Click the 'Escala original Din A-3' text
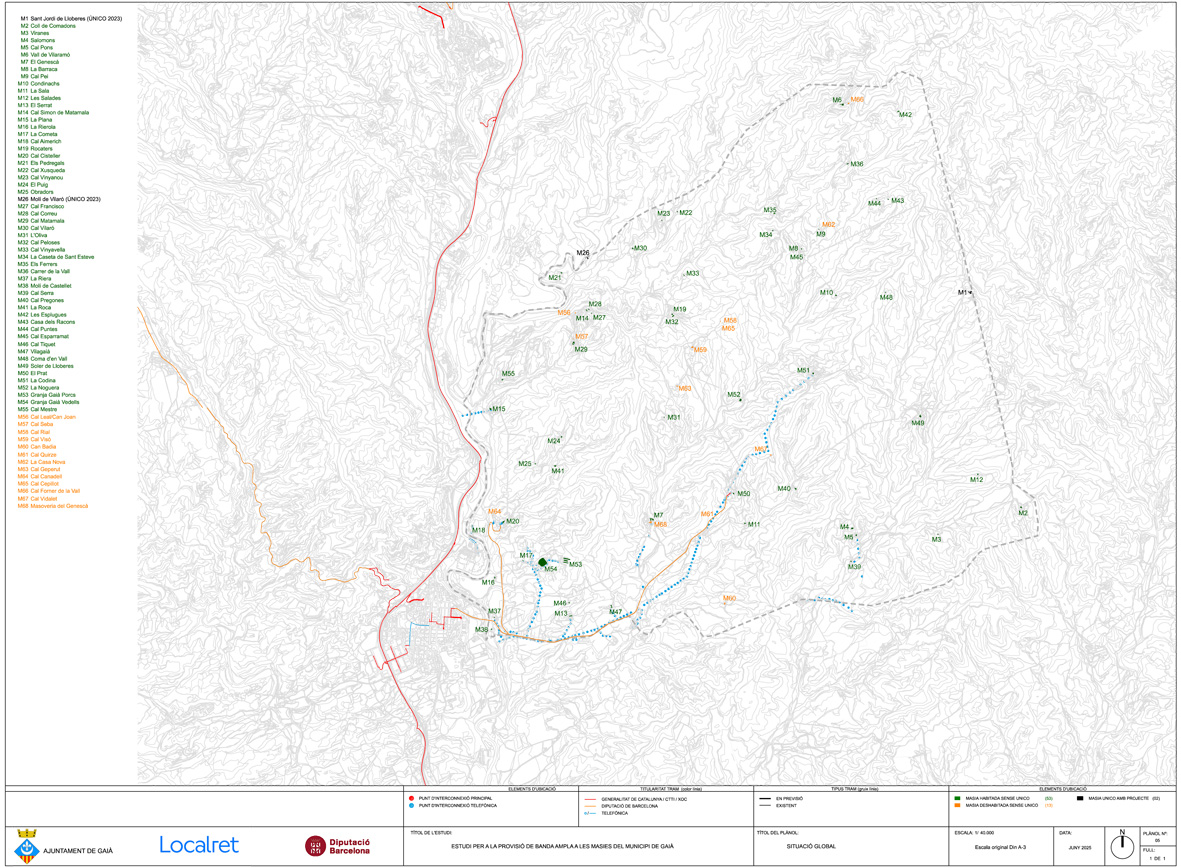Viewport: 1181px width, 868px height. pos(1000,847)
